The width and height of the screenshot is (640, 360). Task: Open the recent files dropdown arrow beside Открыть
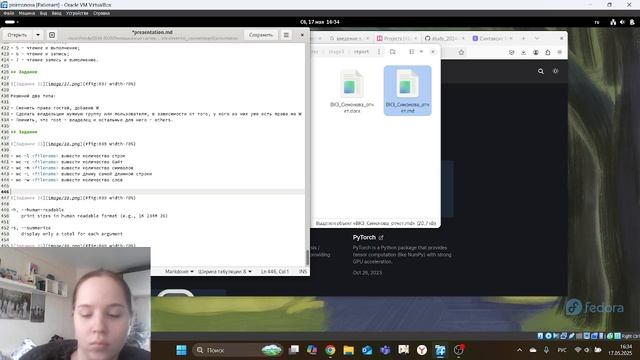38,35
